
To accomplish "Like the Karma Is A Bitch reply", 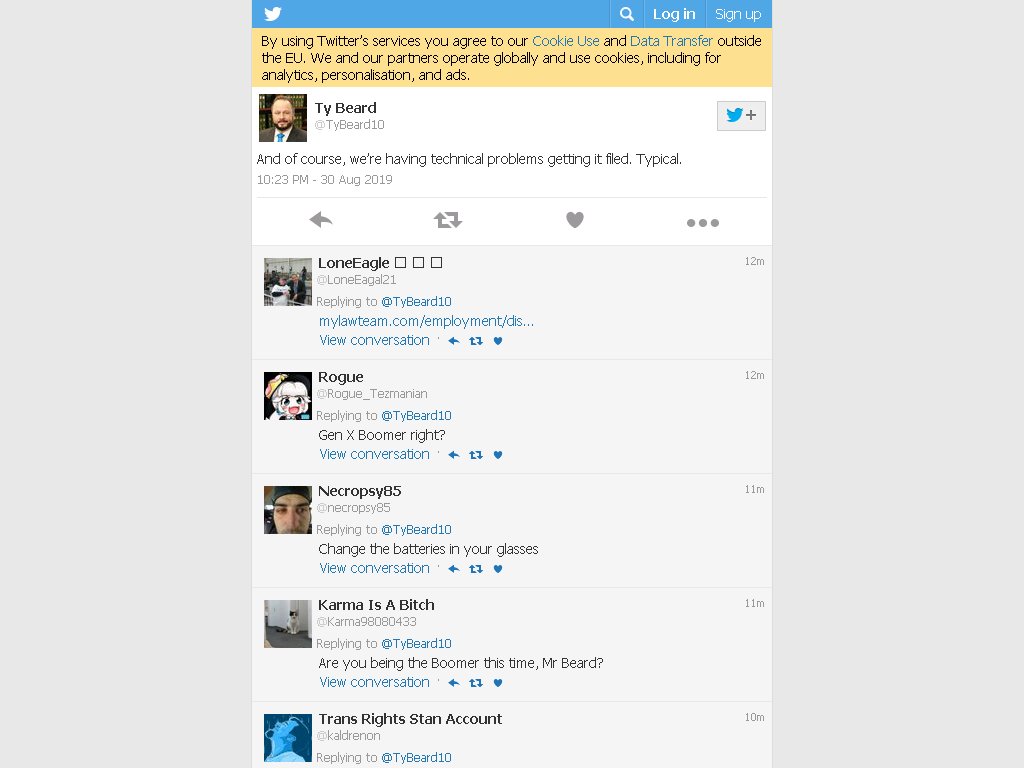I will (498, 683).
